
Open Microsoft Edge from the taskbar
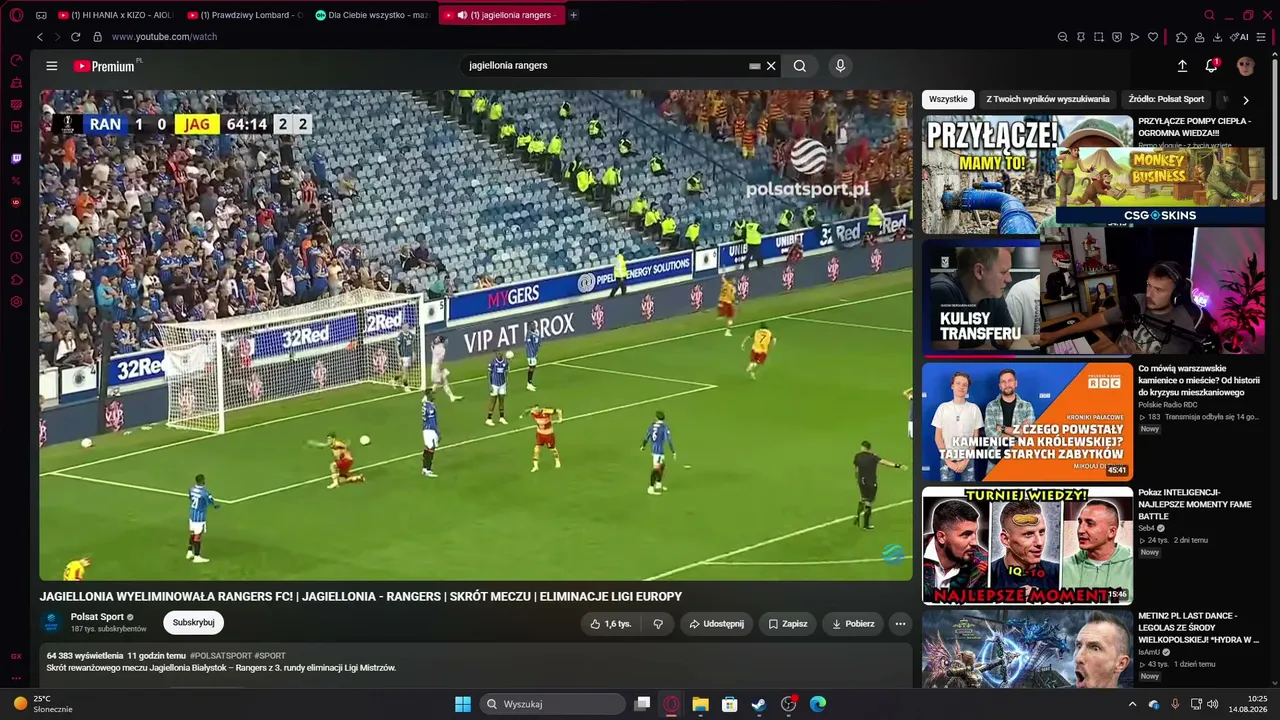(x=818, y=704)
